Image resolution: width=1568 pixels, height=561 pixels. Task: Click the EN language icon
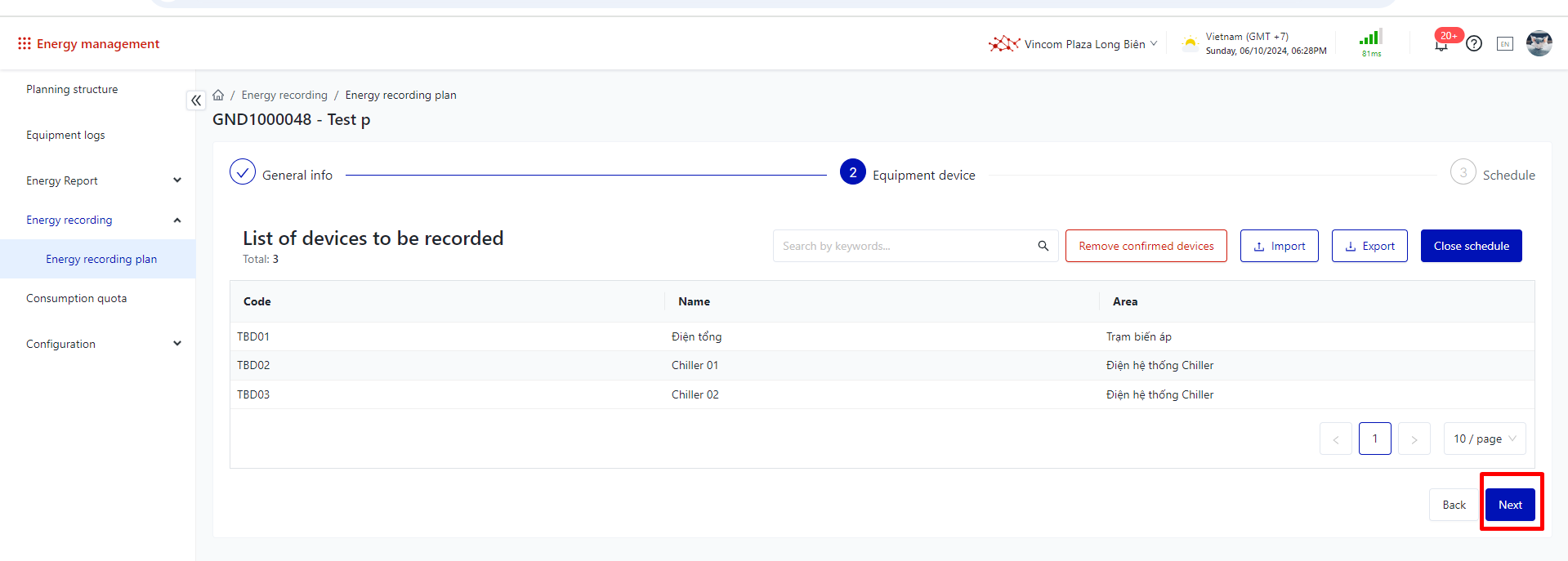coord(1504,44)
